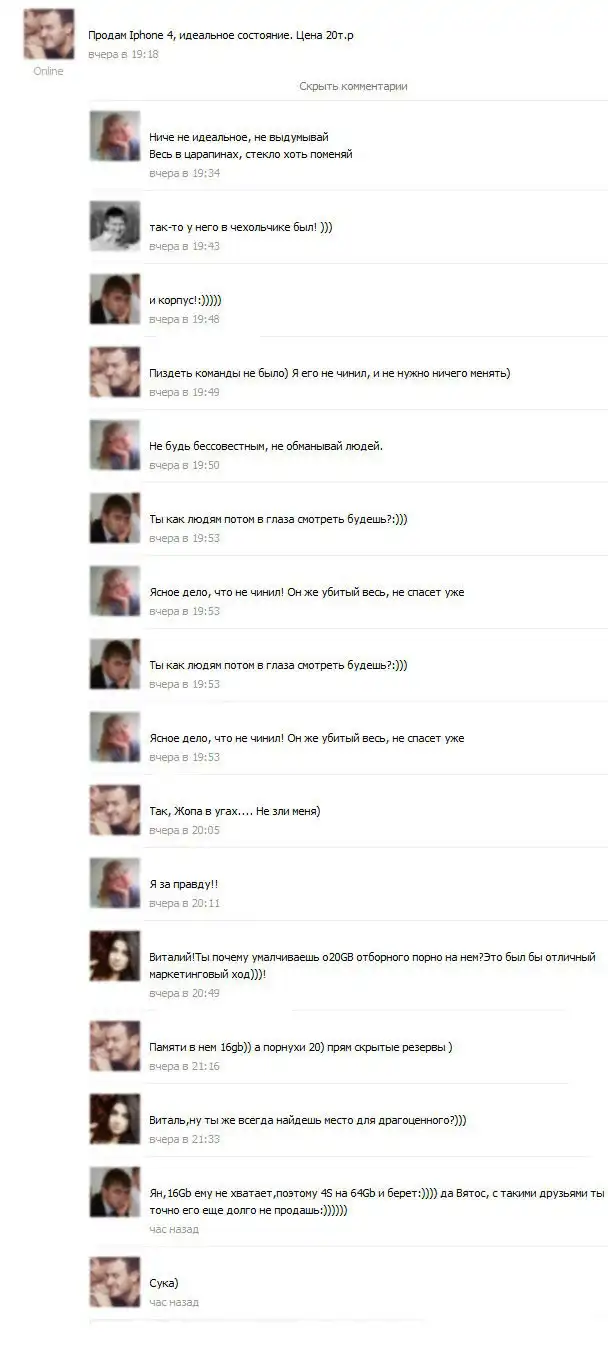Click black-and-white avatar beside 'в чехольчике' comment

point(115,226)
